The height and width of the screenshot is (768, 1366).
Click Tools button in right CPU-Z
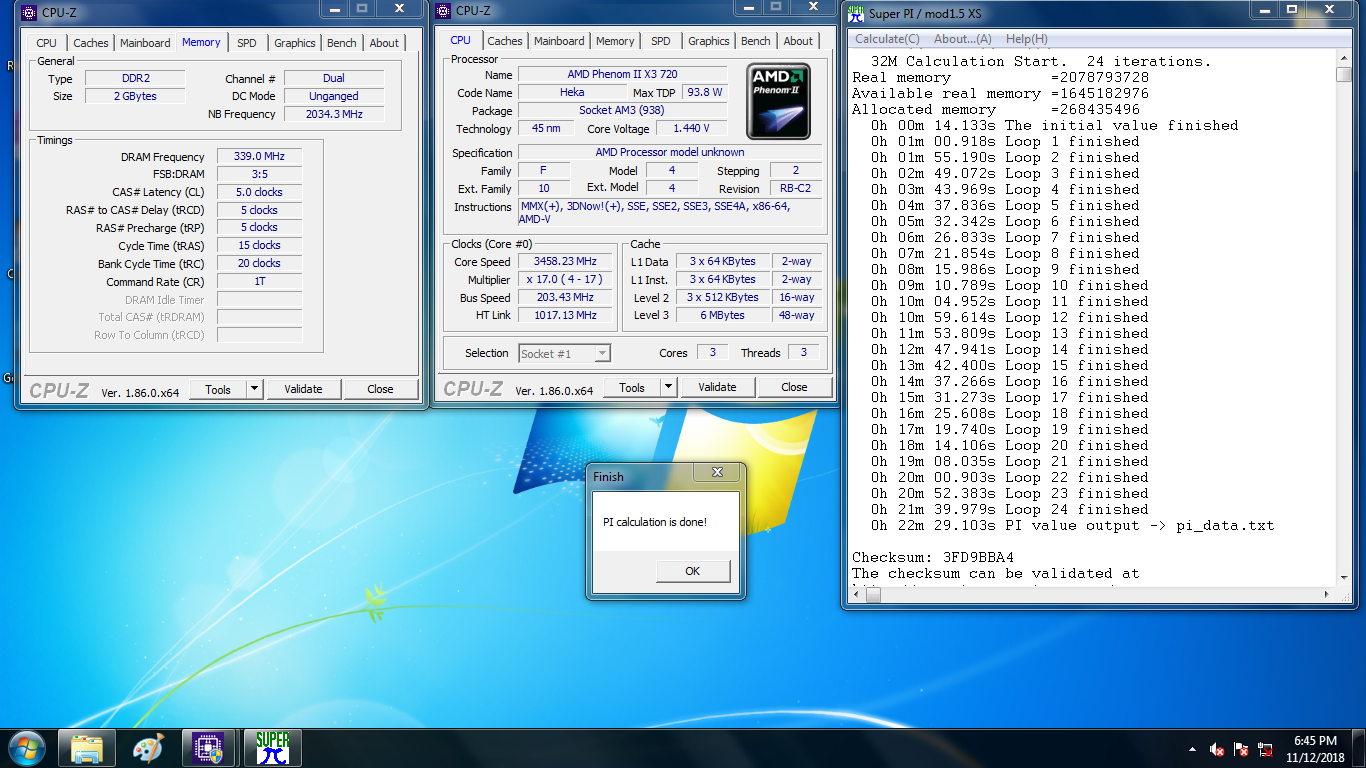(x=632, y=388)
